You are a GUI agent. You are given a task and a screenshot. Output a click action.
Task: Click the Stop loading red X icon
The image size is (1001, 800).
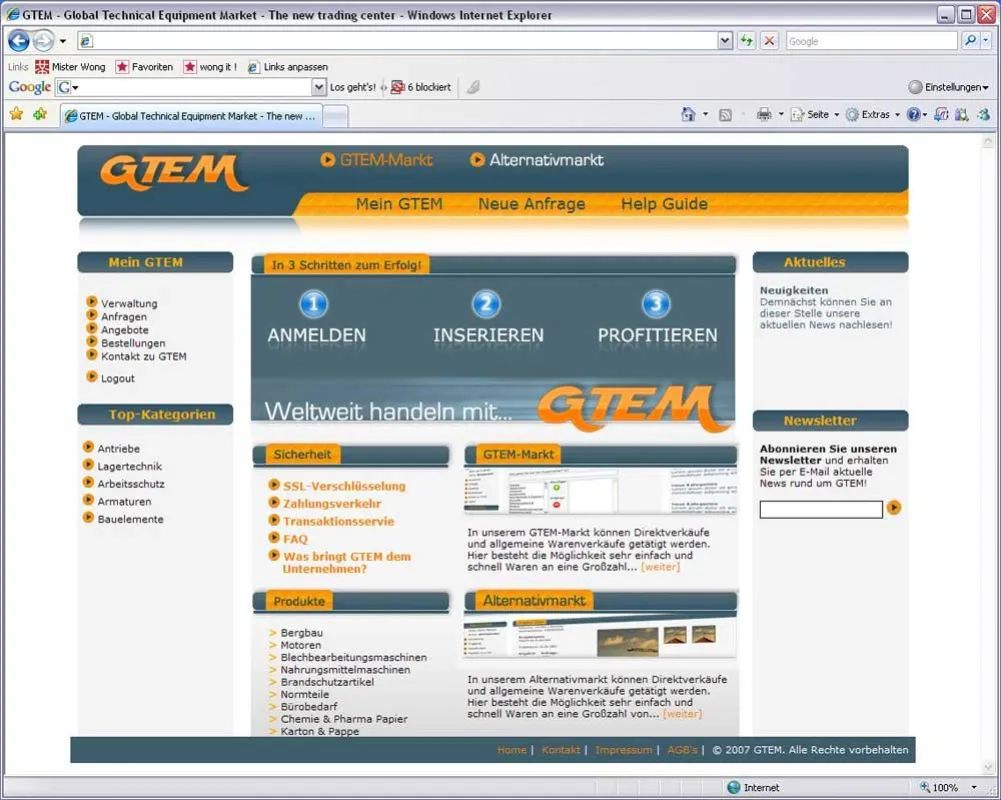pos(769,41)
